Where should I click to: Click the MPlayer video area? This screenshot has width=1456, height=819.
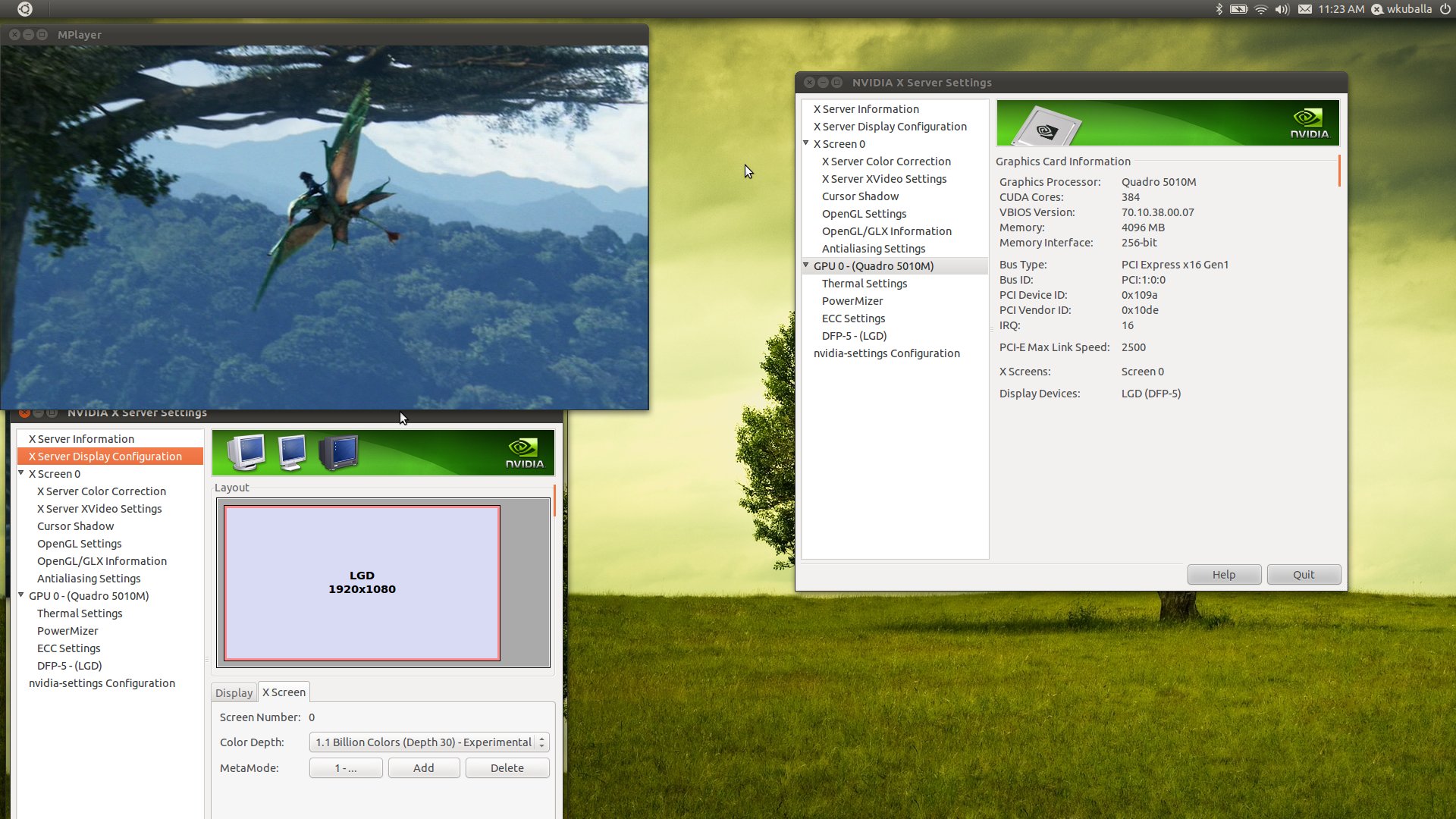click(325, 227)
